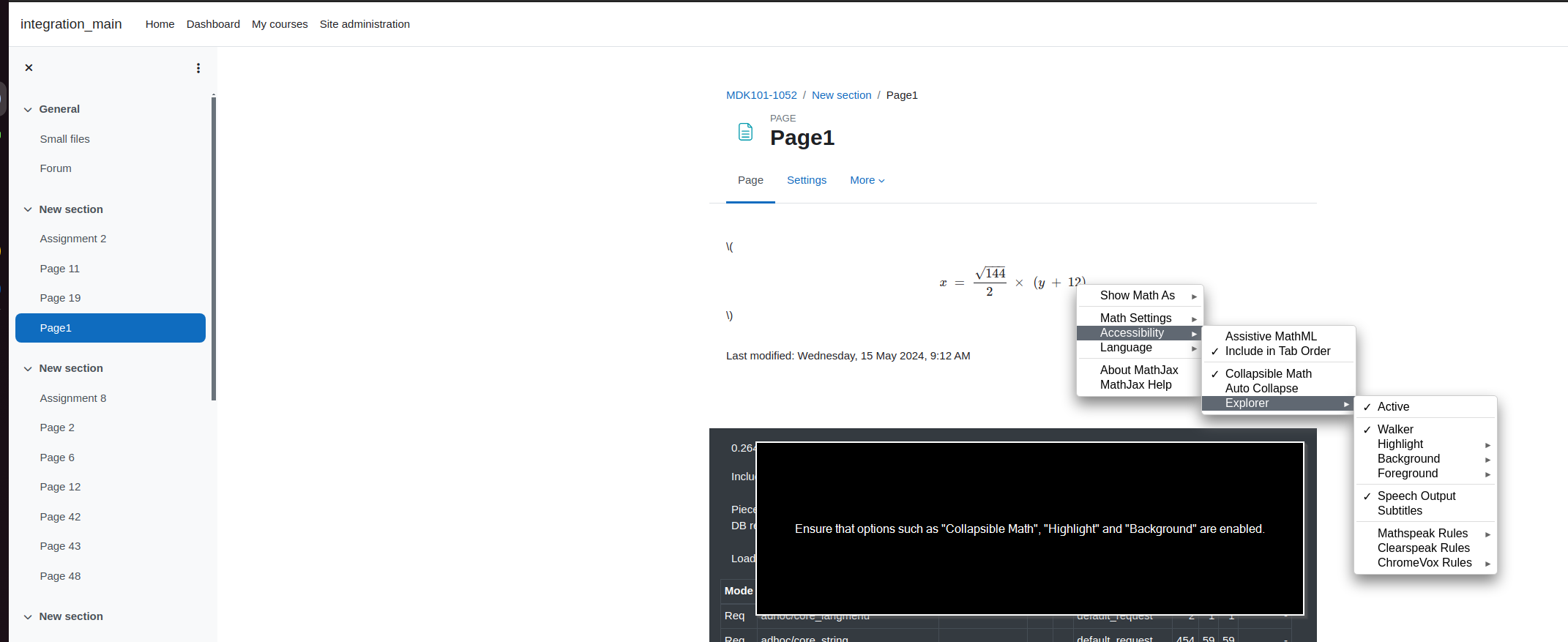
Task: Click the rendered math equation
Action: 1012,282
